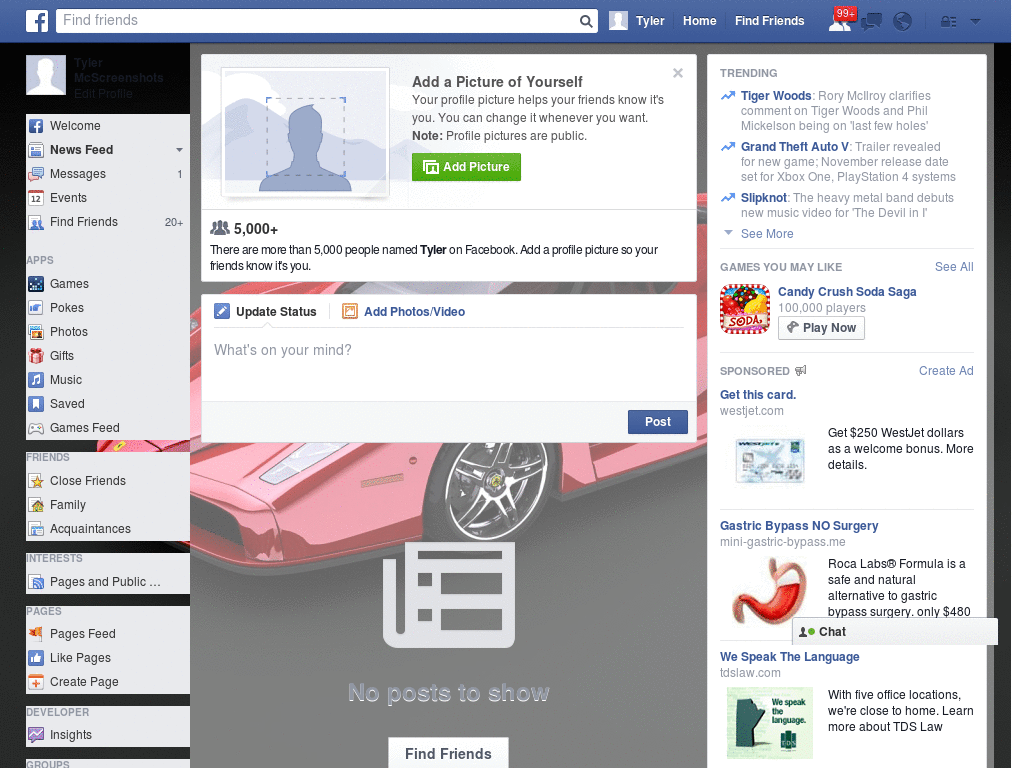
Task: Open News Feed in the sidebar
Action: coord(82,150)
